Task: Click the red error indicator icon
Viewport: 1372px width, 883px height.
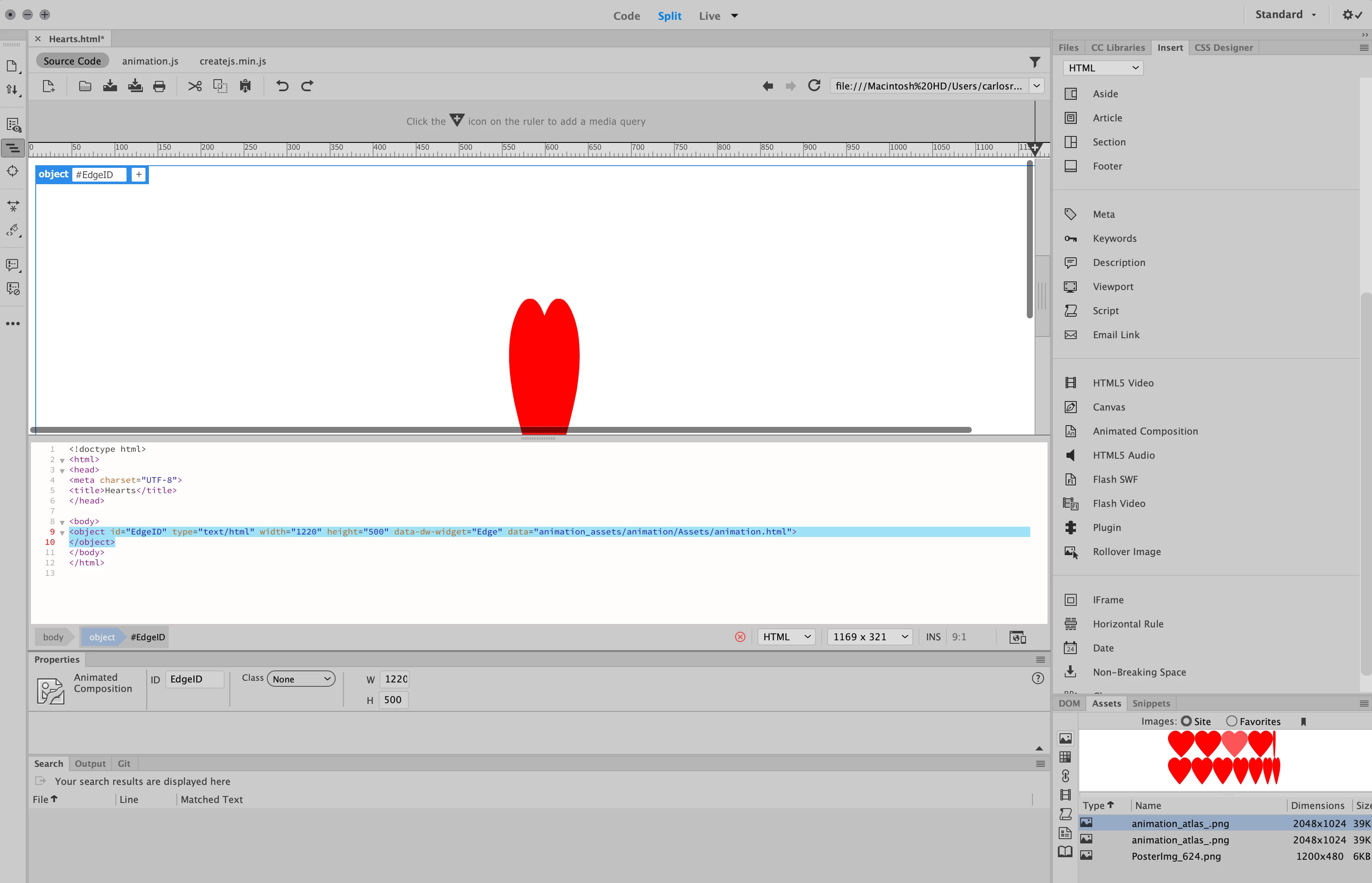Action: tap(740, 637)
